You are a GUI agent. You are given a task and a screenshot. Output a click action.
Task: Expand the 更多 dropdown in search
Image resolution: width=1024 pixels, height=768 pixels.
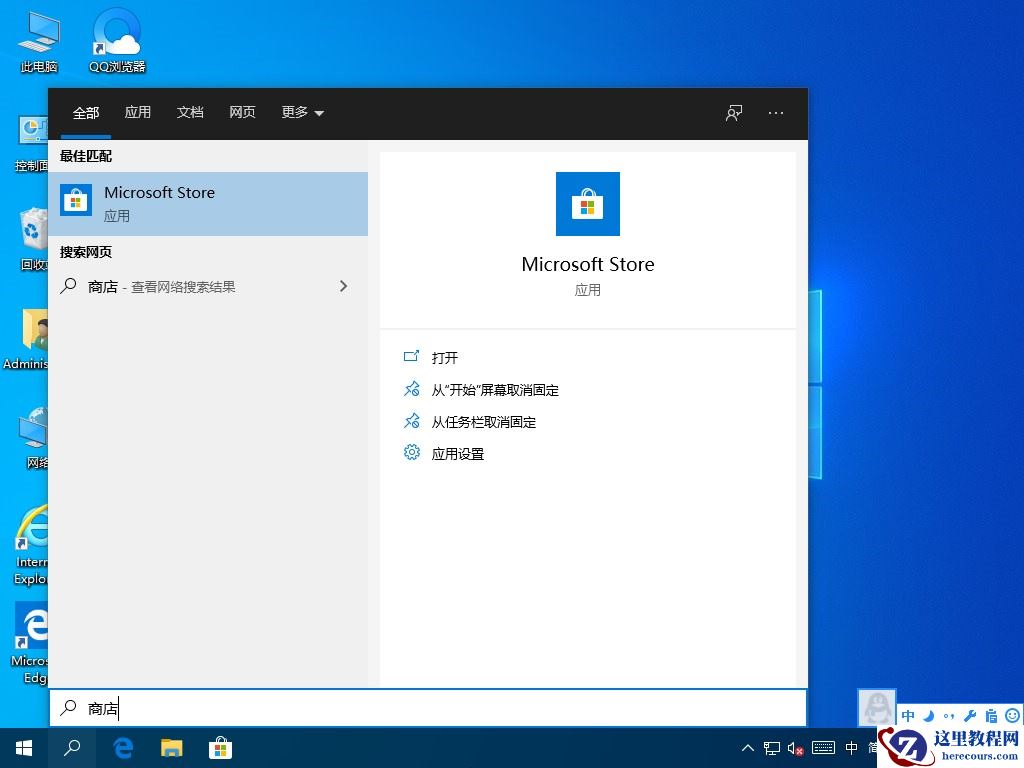click(301, 113)
